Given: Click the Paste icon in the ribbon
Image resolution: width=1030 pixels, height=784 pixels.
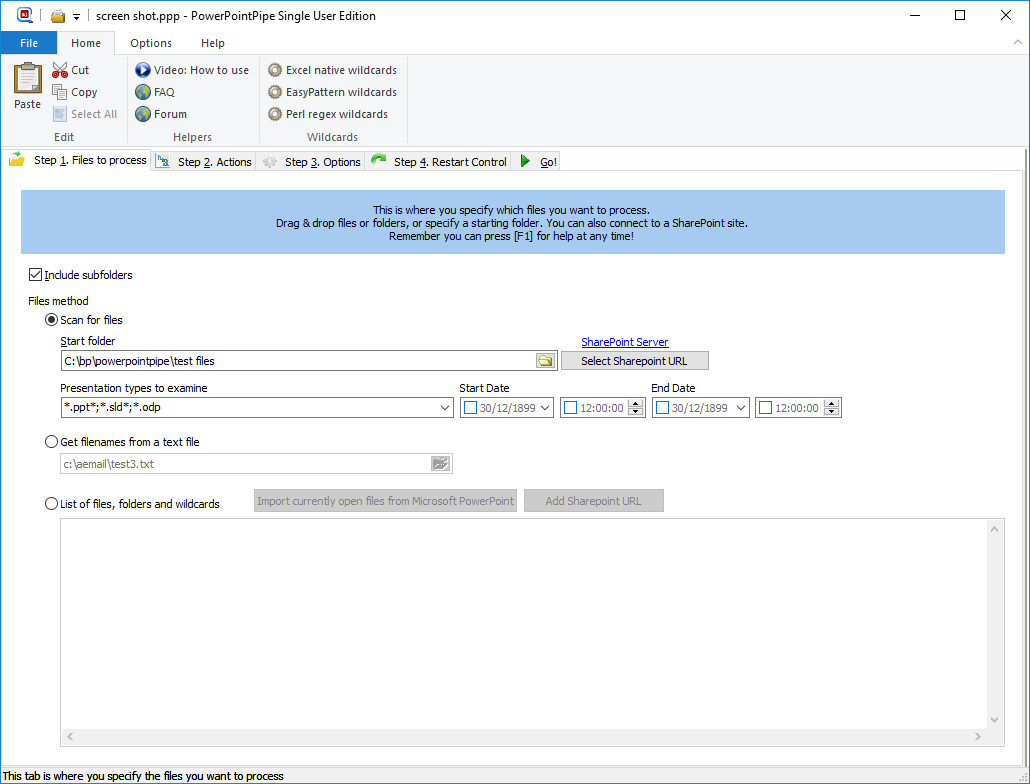Looking at the screenshot, I should (27, 80).
